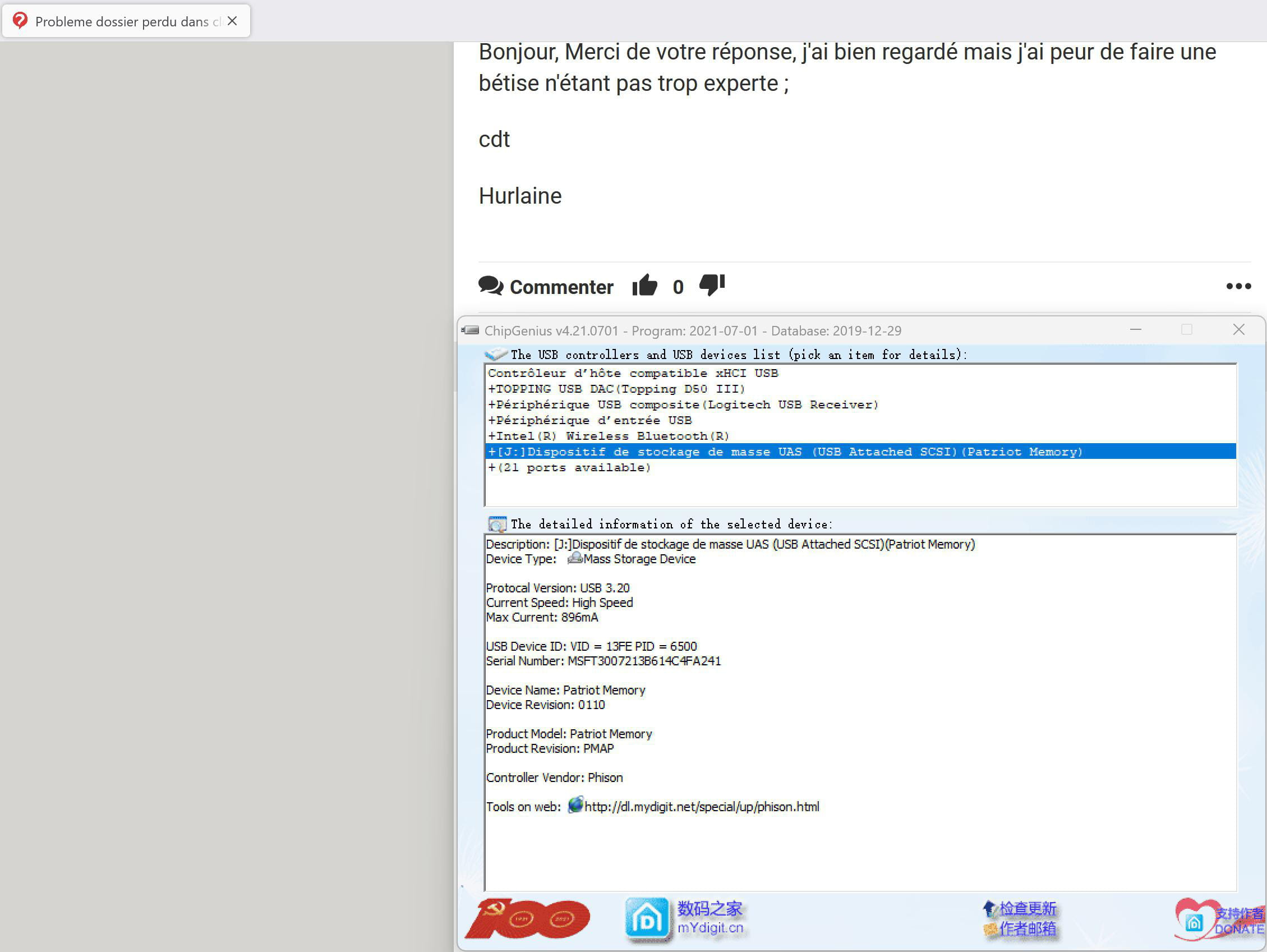The width and height of the screenshot is (1267, 952).
Task: Click 'Product Revision: PMAP' line
Action: [x=550, y=749]
